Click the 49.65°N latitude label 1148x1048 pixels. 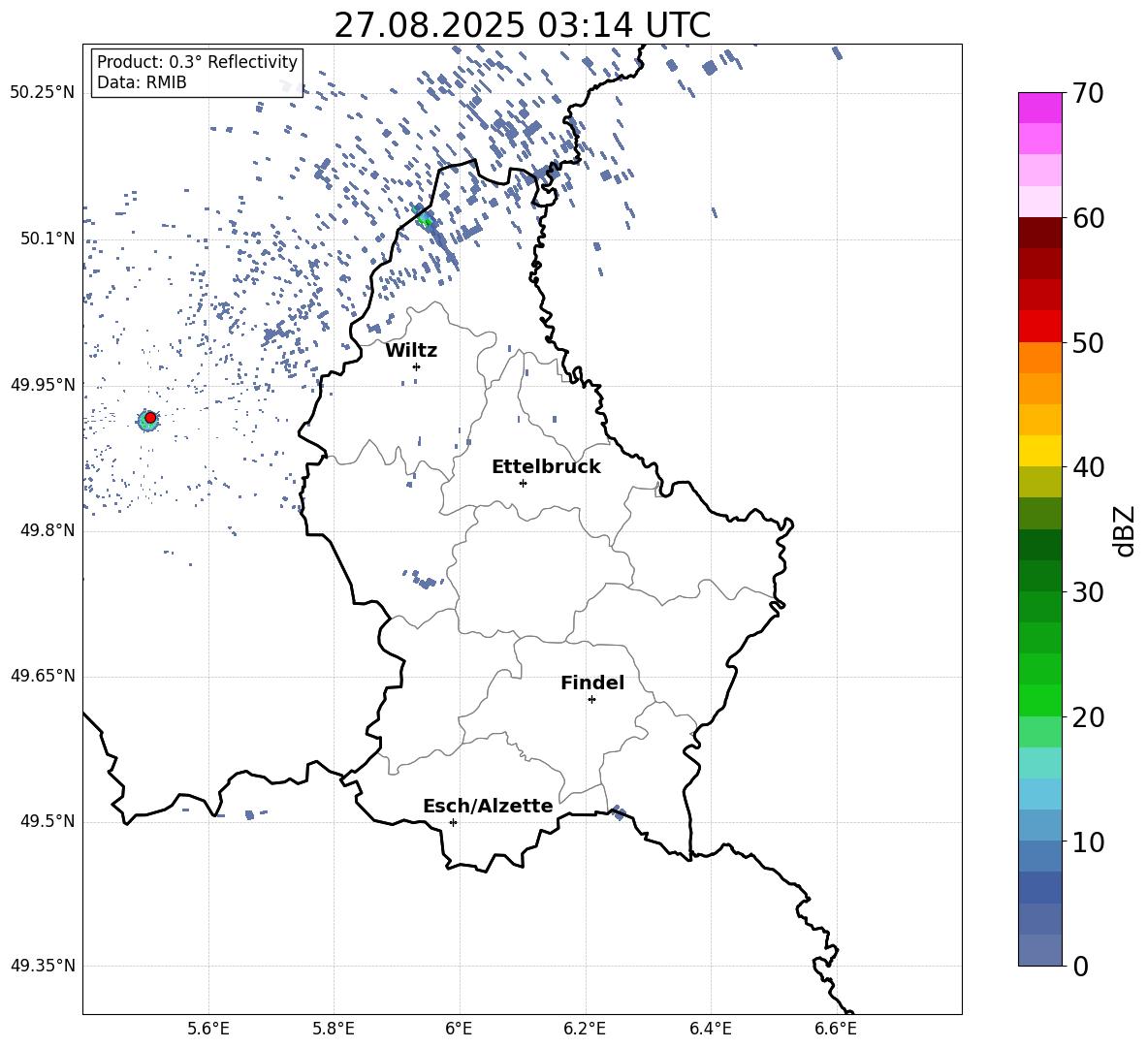(43, 676)
